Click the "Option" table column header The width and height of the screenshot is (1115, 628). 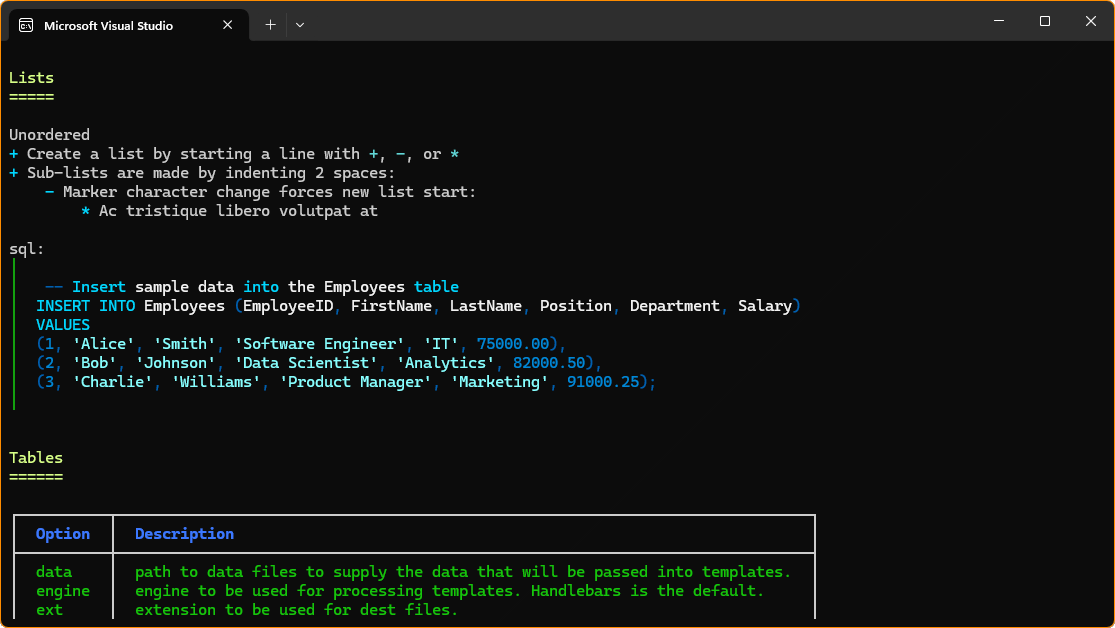tap(63, 534)
